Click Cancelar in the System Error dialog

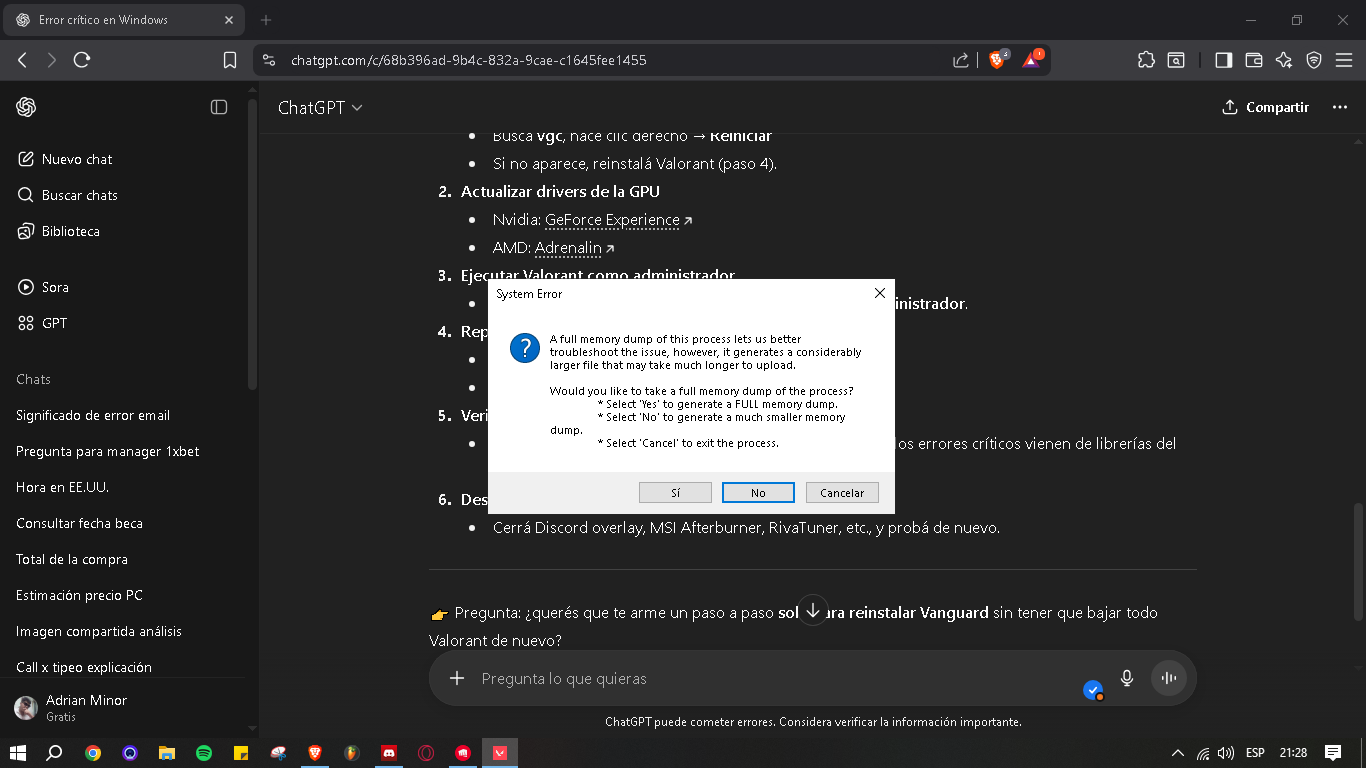tap(842, 493)
